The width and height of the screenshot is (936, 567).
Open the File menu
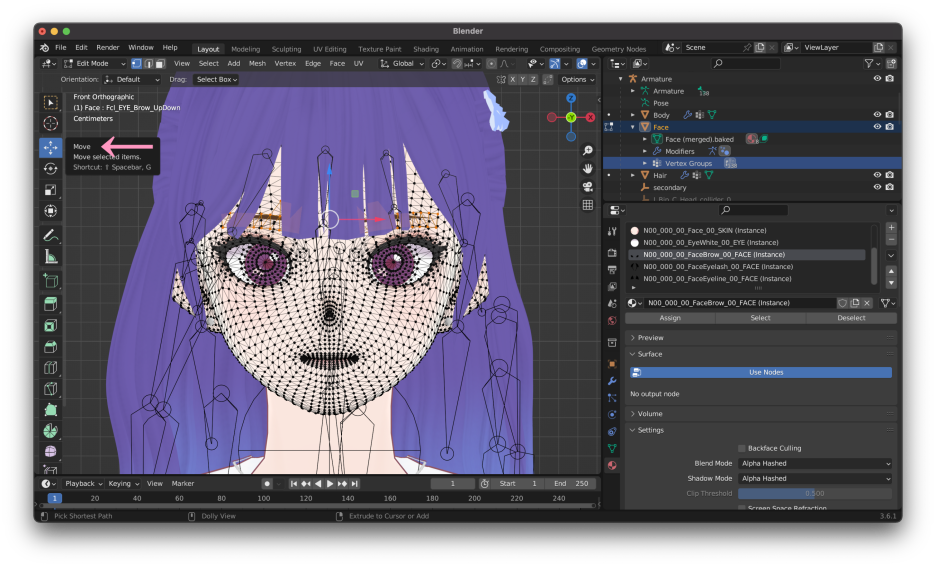61,48
